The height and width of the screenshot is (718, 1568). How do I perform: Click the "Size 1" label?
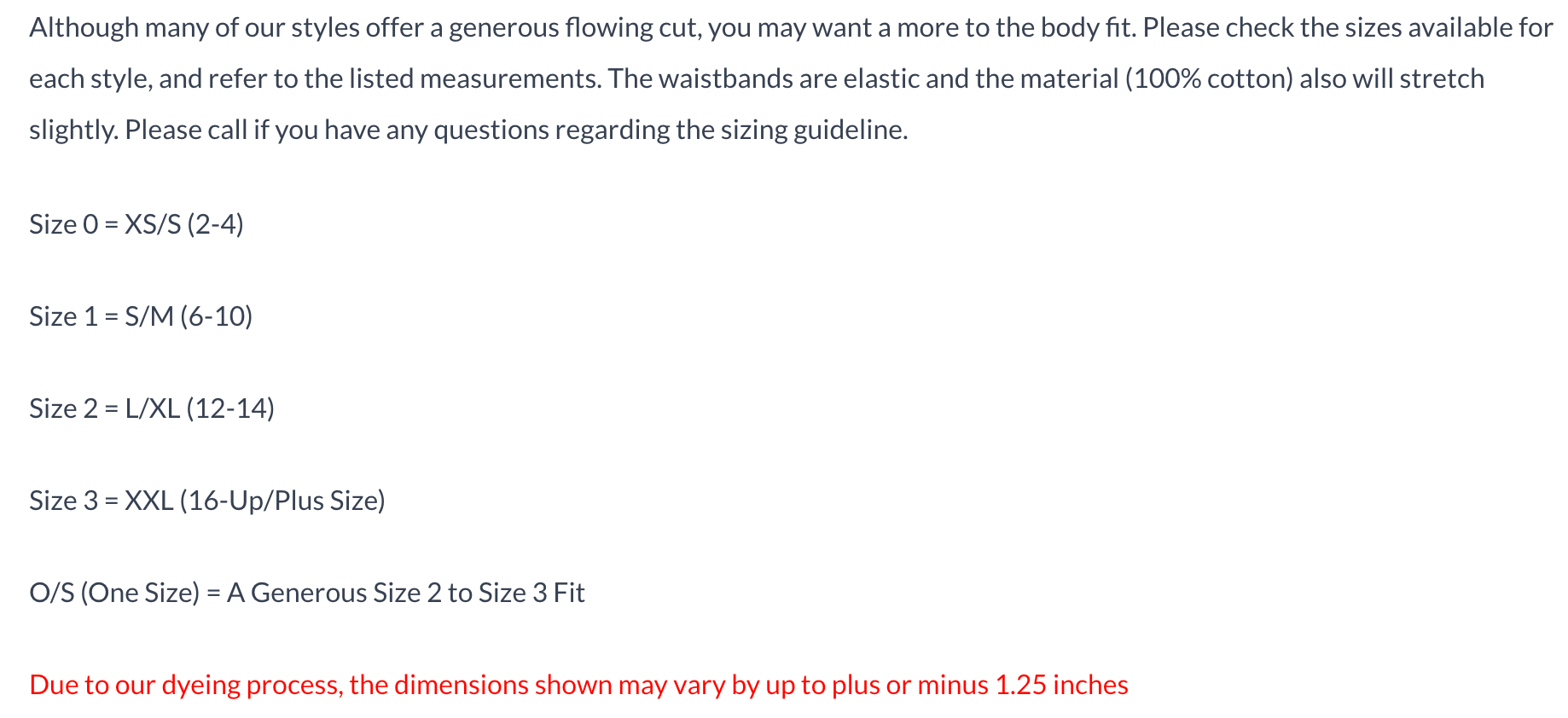[x=64, y=316]
